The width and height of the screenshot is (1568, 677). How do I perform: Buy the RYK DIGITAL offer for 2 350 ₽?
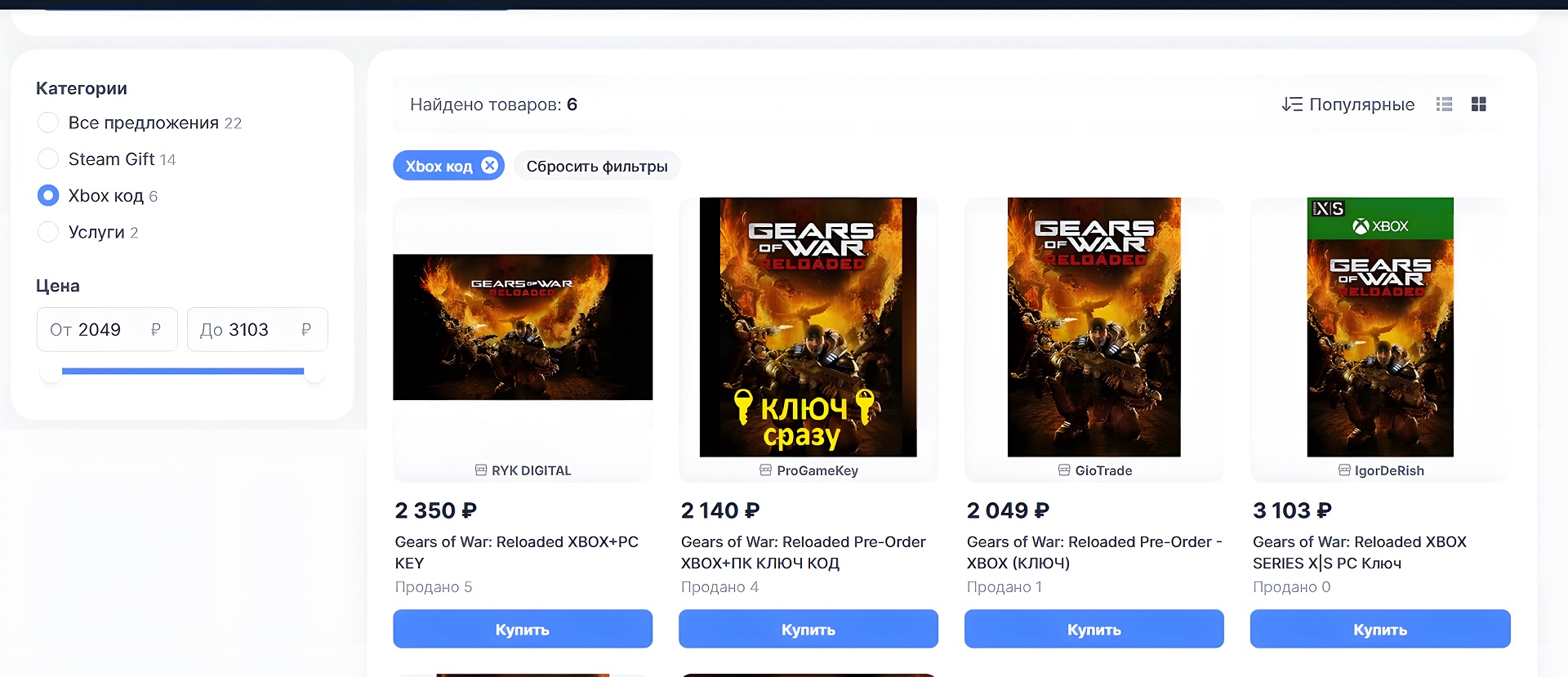click(523, 629)
